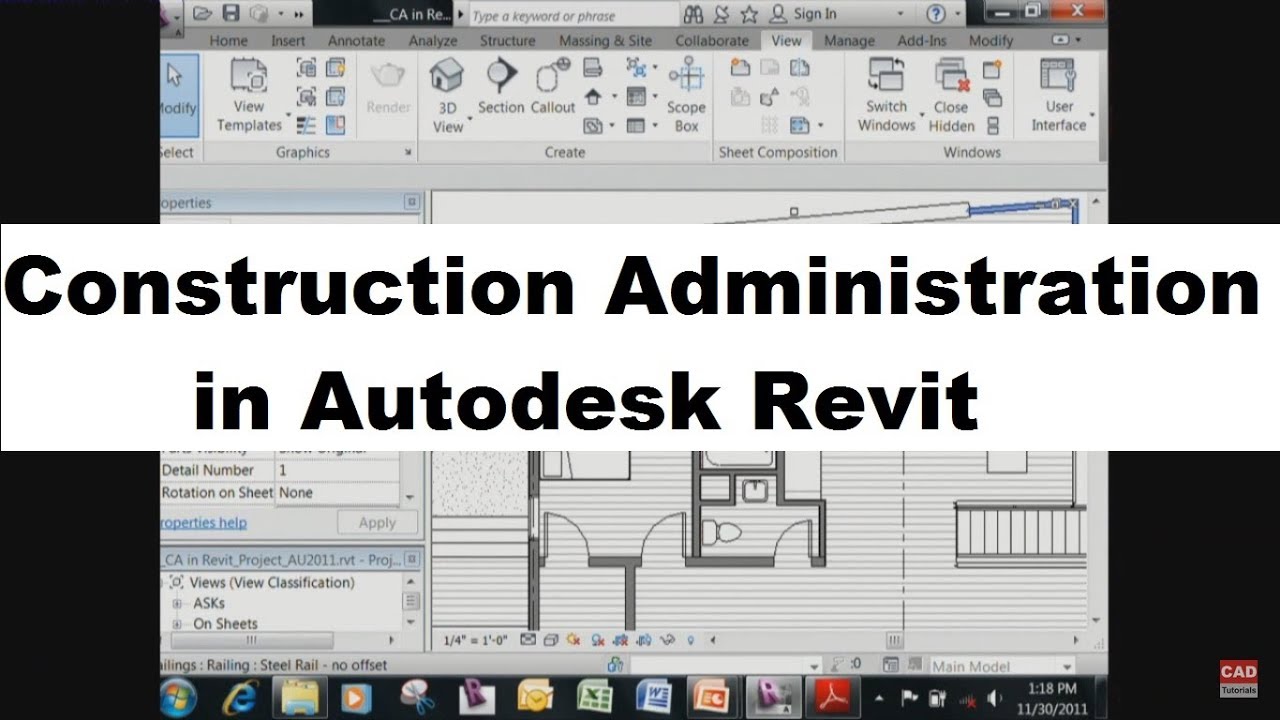This screenshot has width=1280, height=720.
Task: Open the User Interface tool
Action: pos(1059,96)
